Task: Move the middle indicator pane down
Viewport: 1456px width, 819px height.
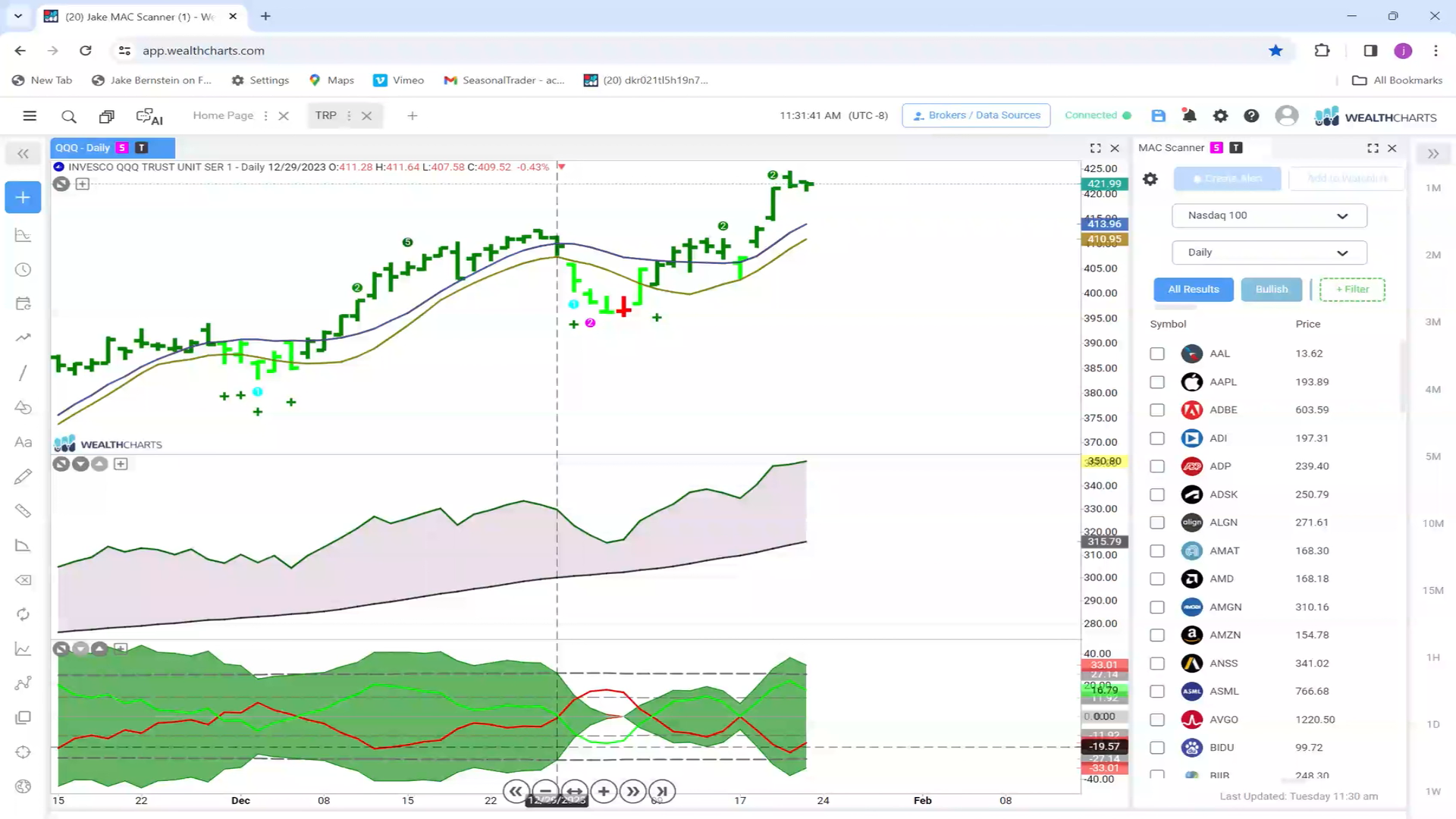Action: (x=80, y=464)
